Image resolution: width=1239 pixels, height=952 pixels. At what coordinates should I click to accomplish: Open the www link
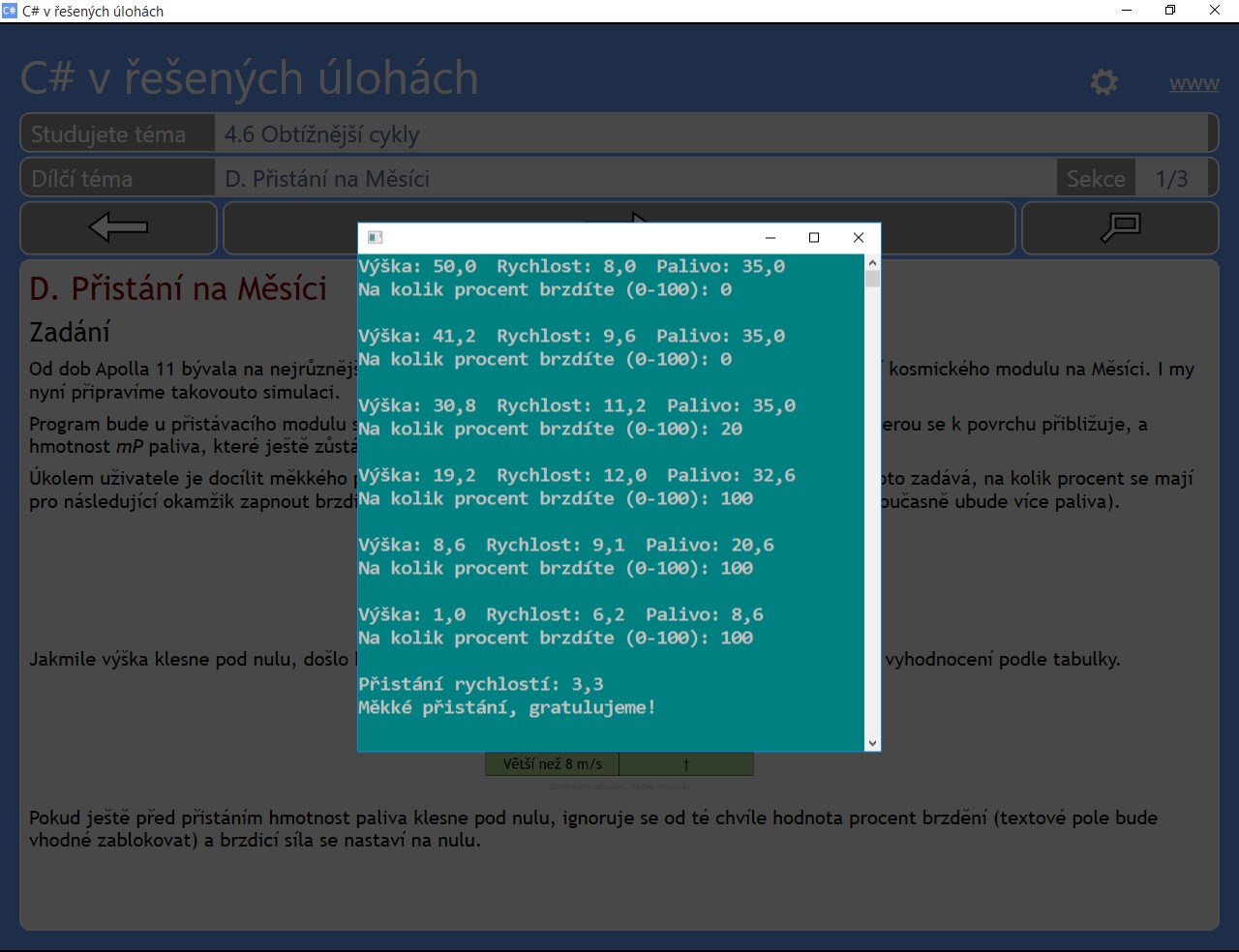click(x=1194, y=83)
